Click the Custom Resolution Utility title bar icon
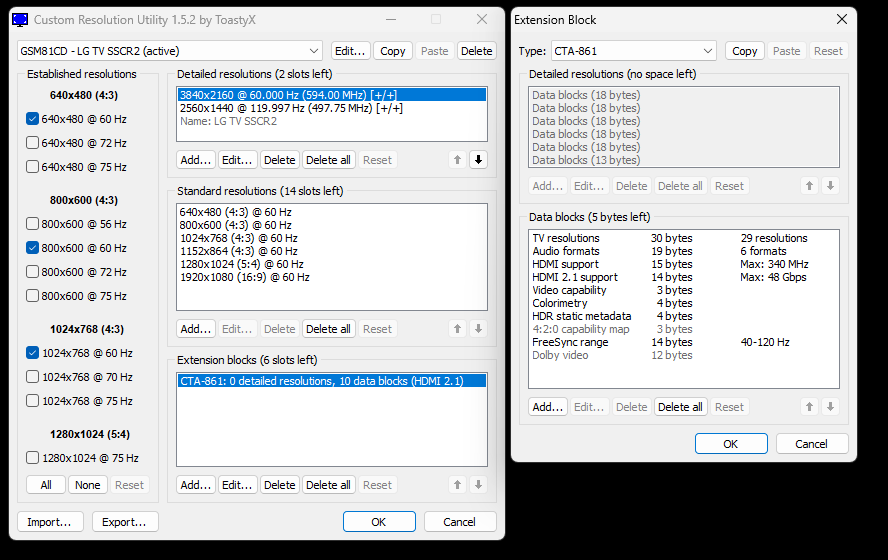The width and height of the screenshot is (888, 560). click(x=20, y=19)
